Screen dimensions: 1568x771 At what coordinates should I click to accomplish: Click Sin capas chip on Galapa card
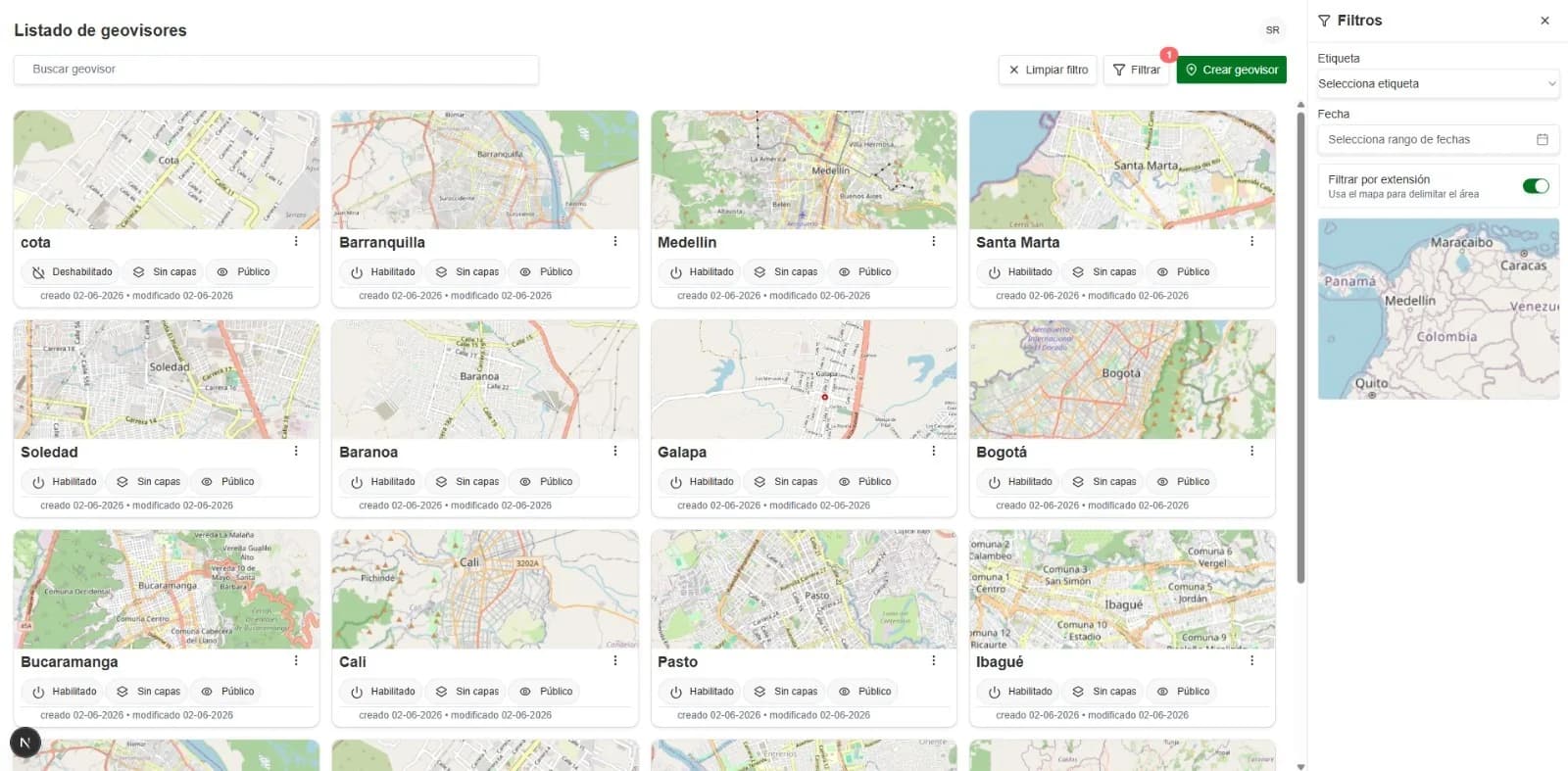(x=785, y=482)
